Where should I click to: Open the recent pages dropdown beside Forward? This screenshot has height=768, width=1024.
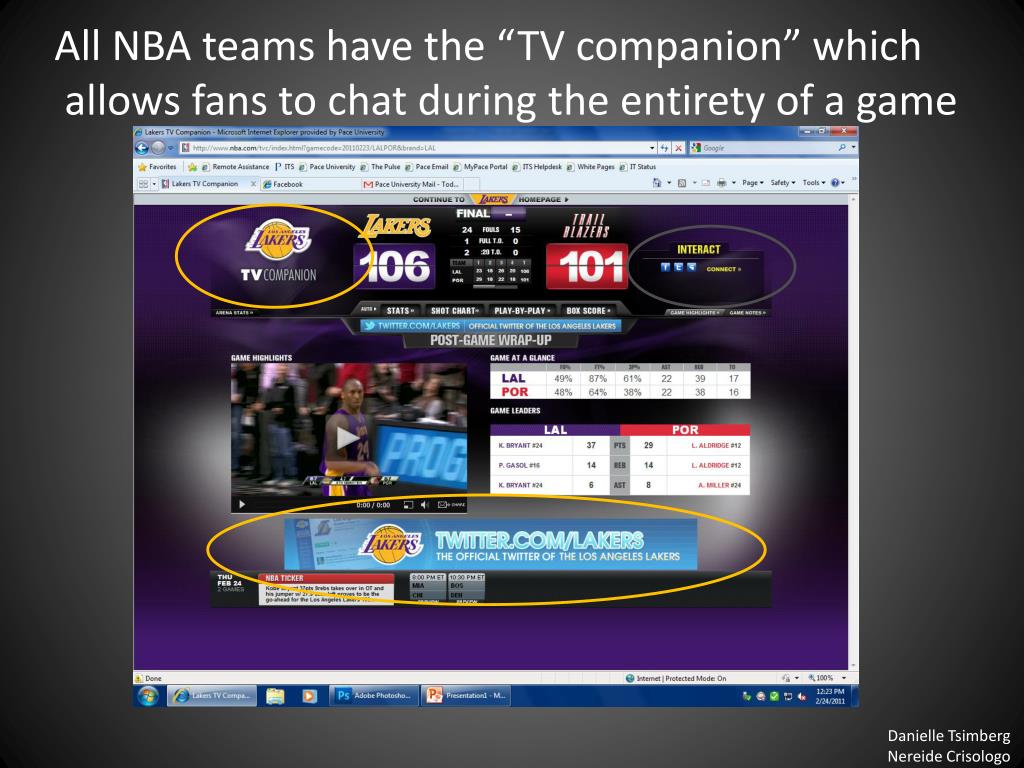click(x=171, y=148)
